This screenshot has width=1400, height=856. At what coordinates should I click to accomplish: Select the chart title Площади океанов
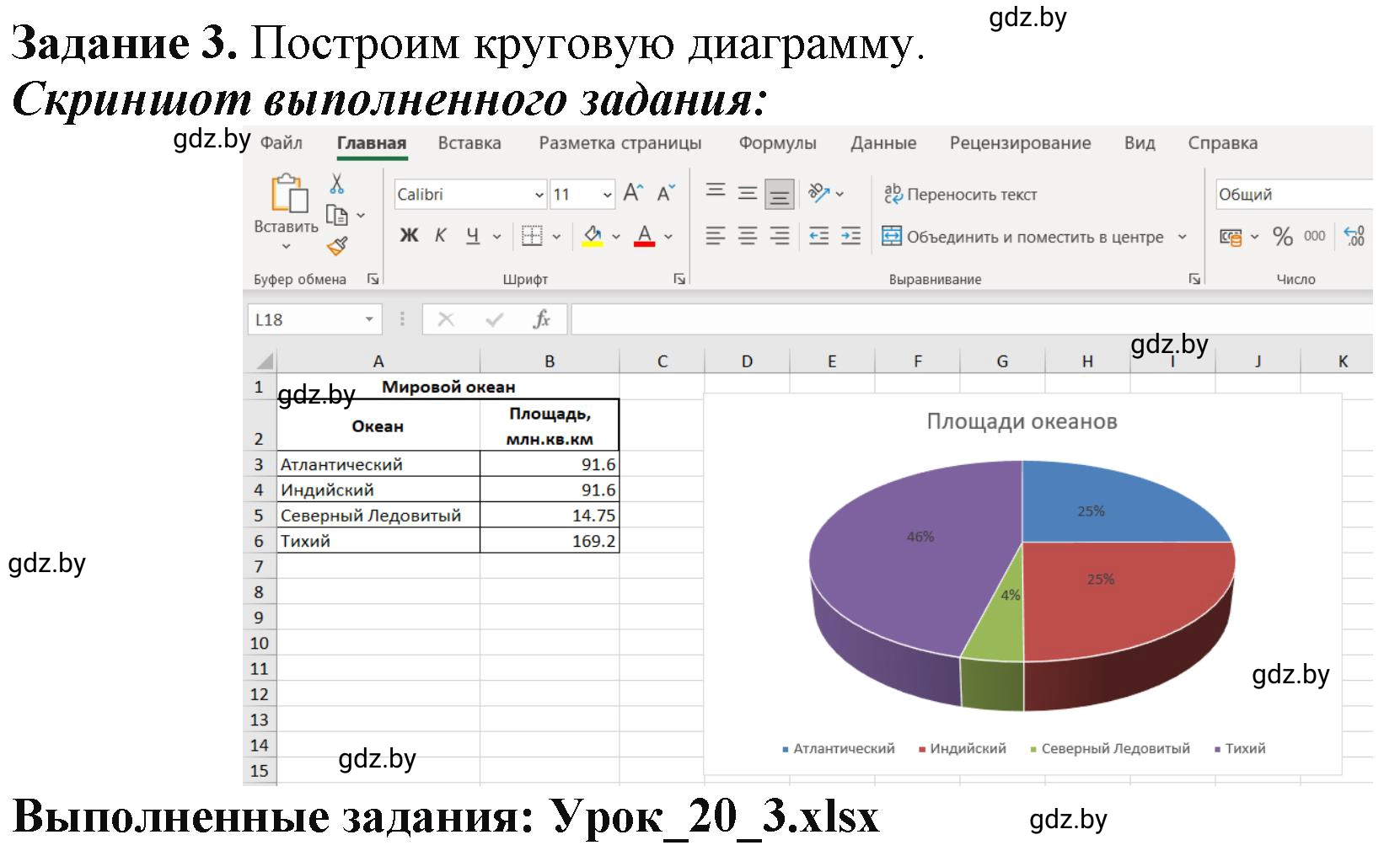1022,421
